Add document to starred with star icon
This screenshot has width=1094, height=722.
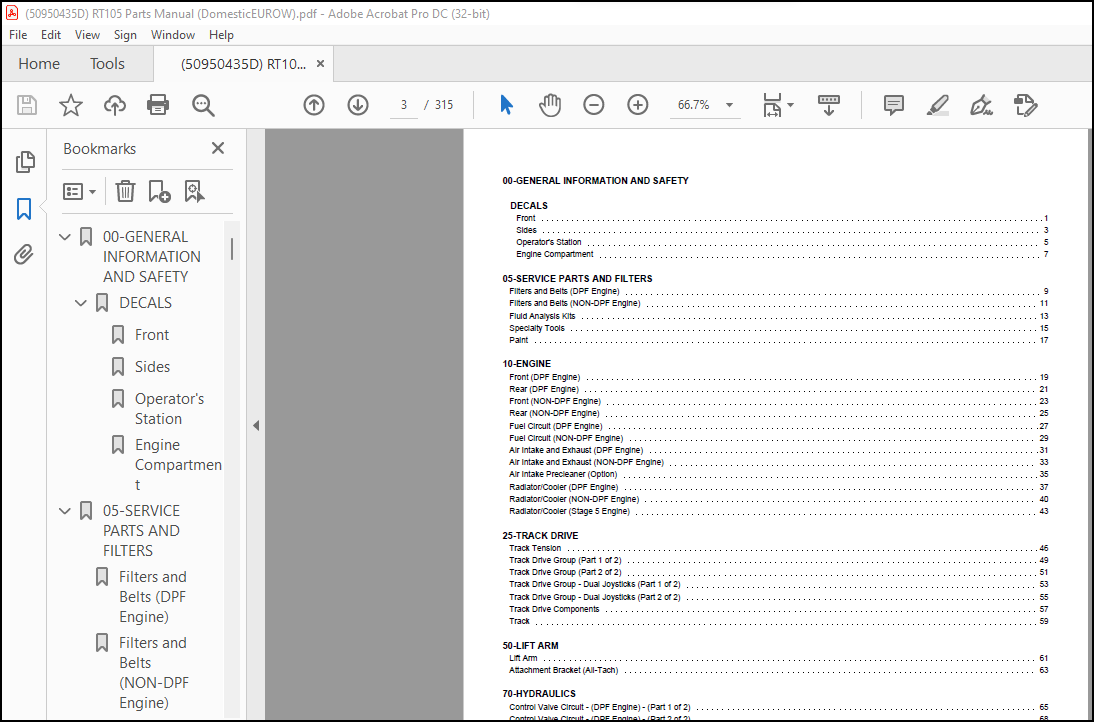(70, 105)
